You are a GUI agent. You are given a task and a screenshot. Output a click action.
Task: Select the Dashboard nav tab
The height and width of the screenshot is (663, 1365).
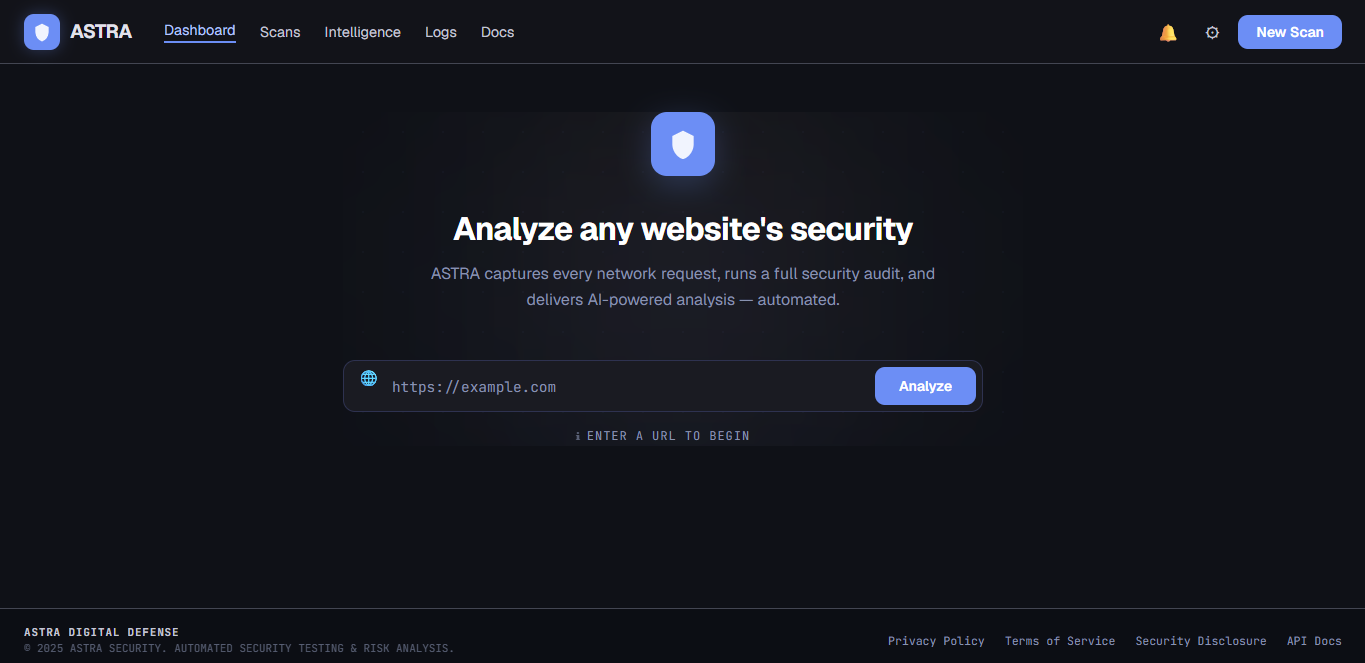pos(200,31)
